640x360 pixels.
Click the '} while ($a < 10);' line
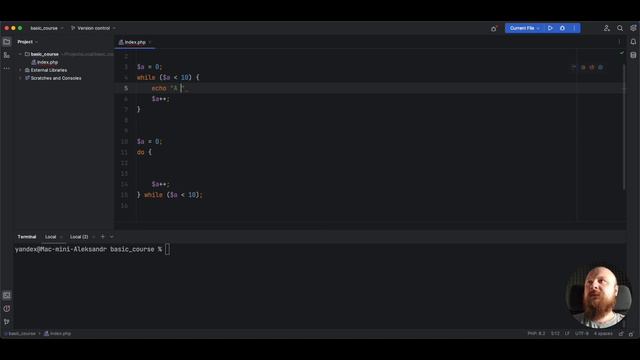pos(169,195)
